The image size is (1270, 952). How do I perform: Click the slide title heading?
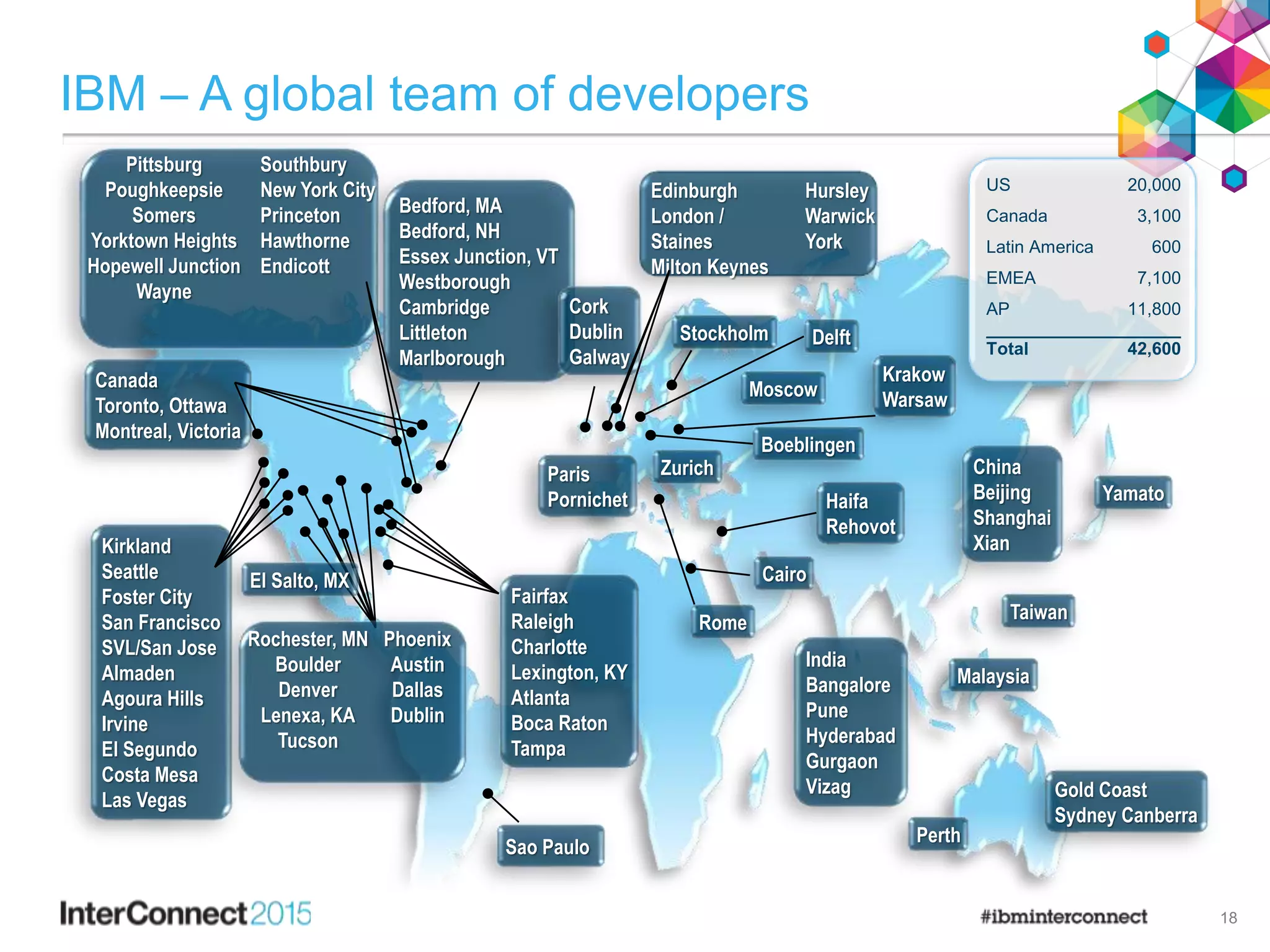tap(434, 94)
